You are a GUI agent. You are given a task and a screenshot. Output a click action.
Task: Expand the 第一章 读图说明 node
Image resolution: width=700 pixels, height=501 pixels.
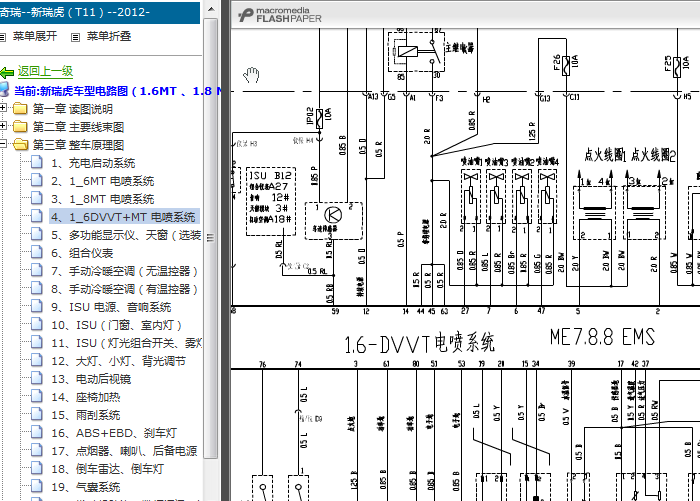3,108
